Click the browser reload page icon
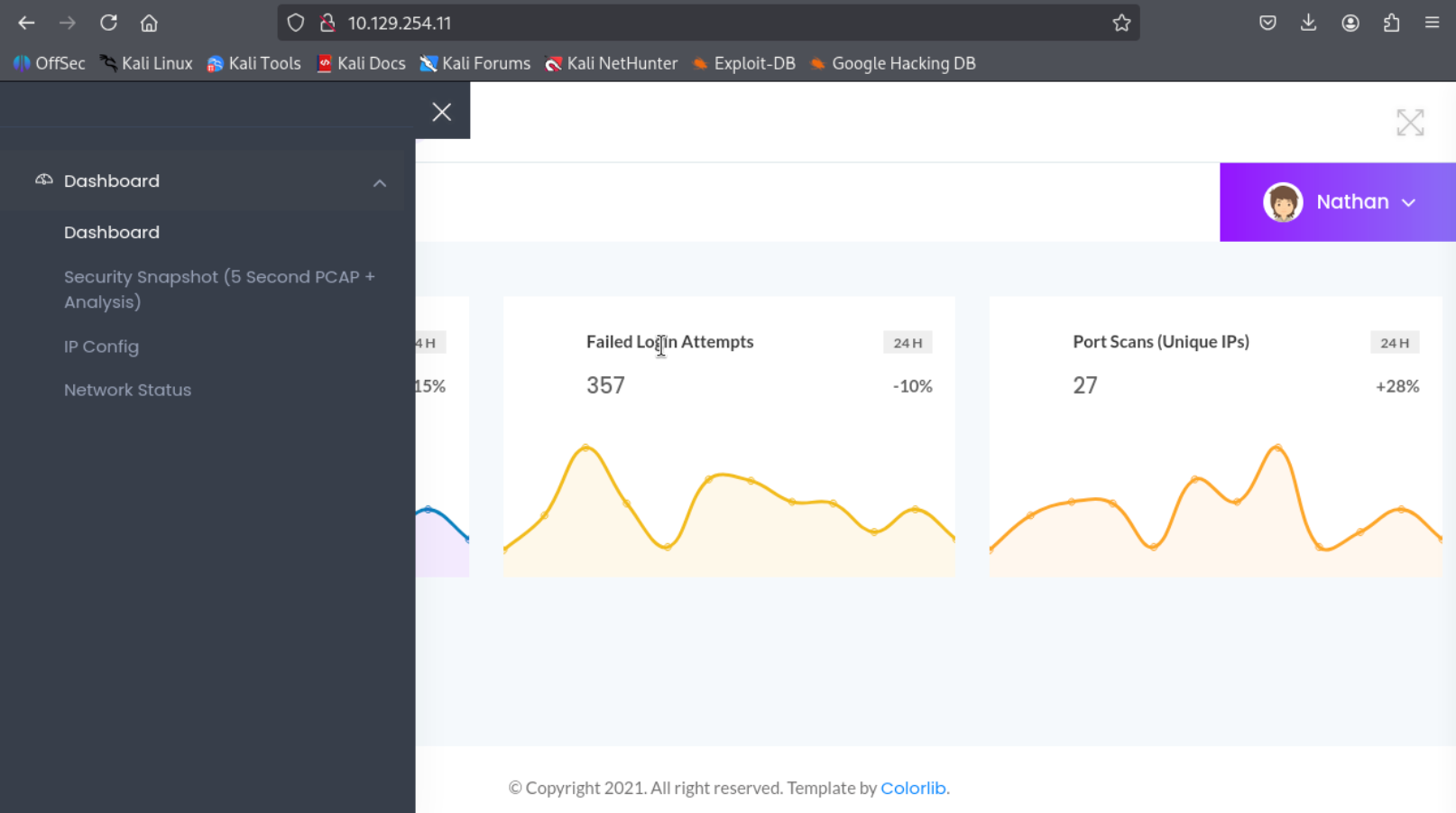The height and width of the screenshot is (813, 1456). tap(108, 23)
